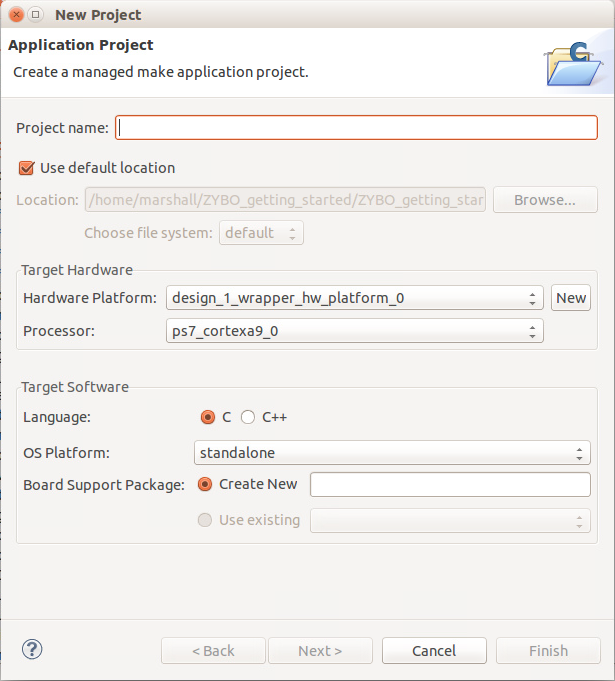Viewport: 615px width, 681px height.
Task: Open the Processor dropdown ps7_cortexa9_0
Action: point(354,331)
